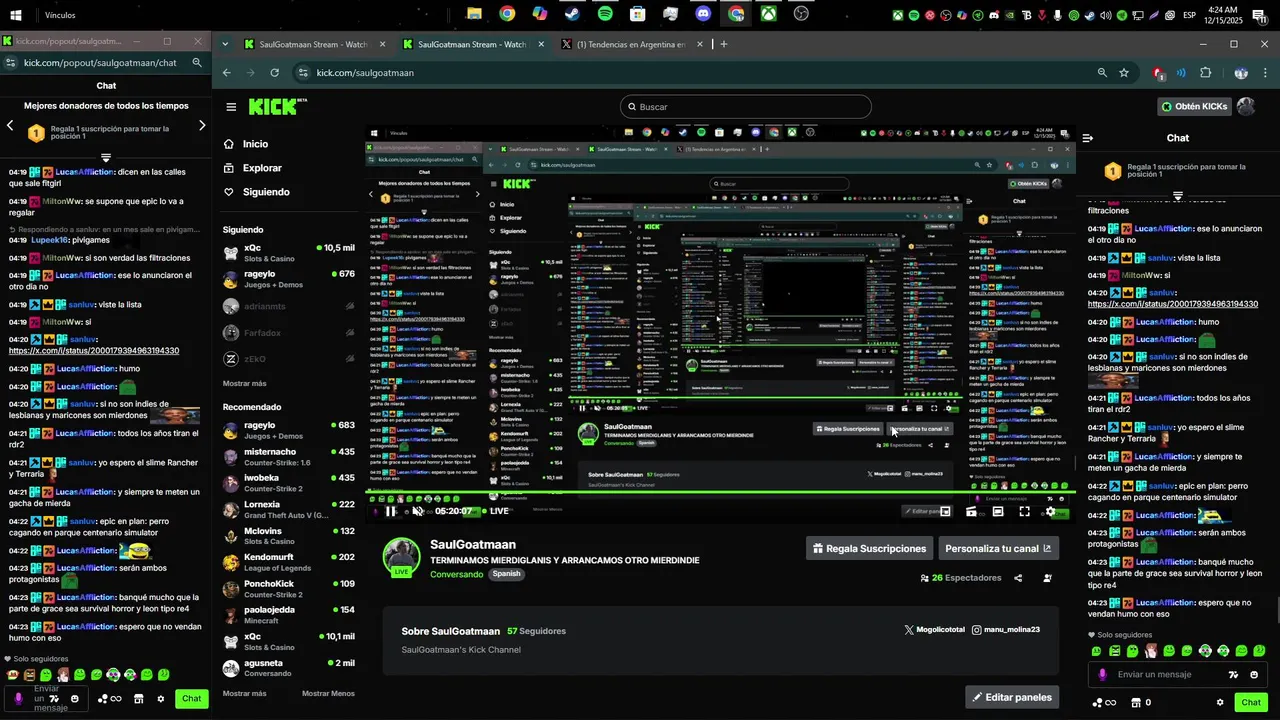The image size is (1280, 720).
Task: Open xQc channel in Siguiendo list
Action: (x=288, y=252)
